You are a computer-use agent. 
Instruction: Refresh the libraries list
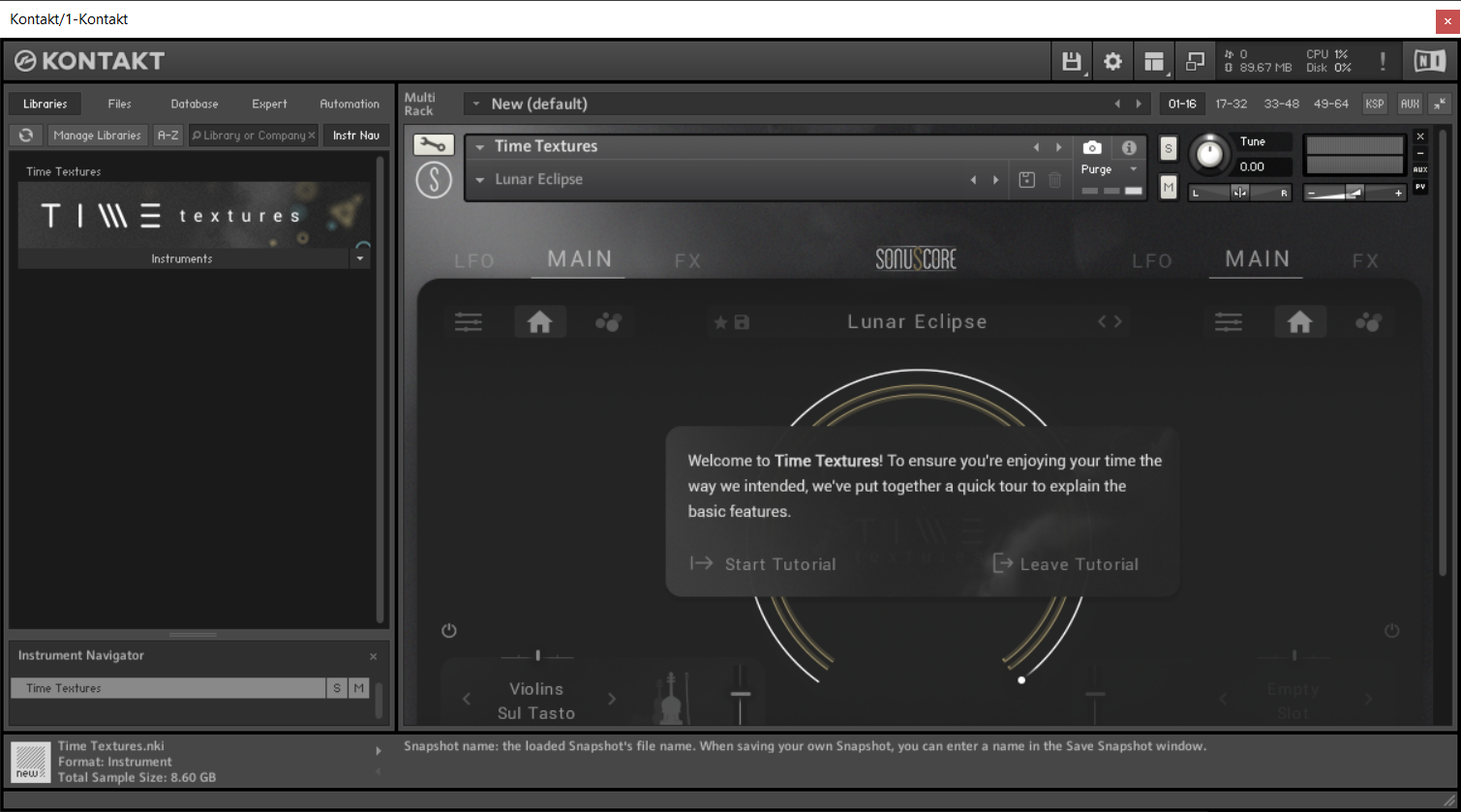tap(26, 135)
